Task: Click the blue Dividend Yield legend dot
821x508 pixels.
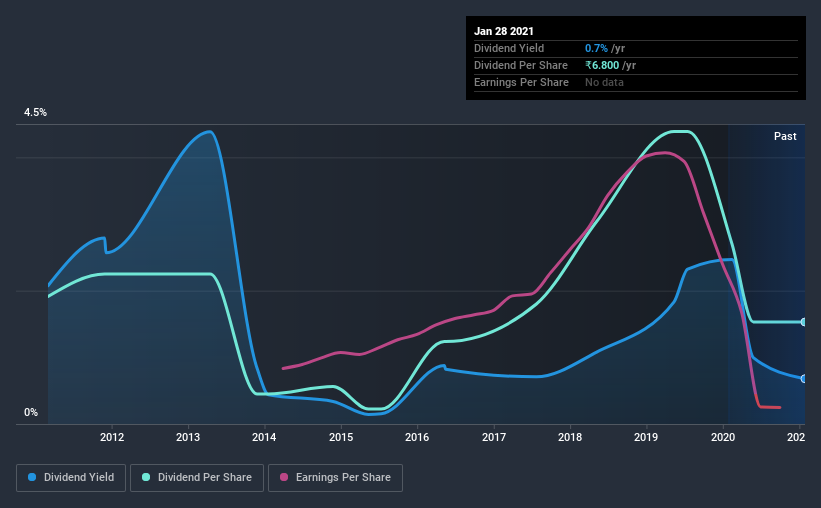Action: point(32,477)
